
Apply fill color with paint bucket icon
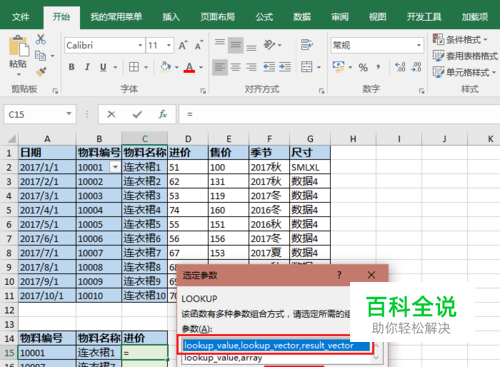(165, 67)
